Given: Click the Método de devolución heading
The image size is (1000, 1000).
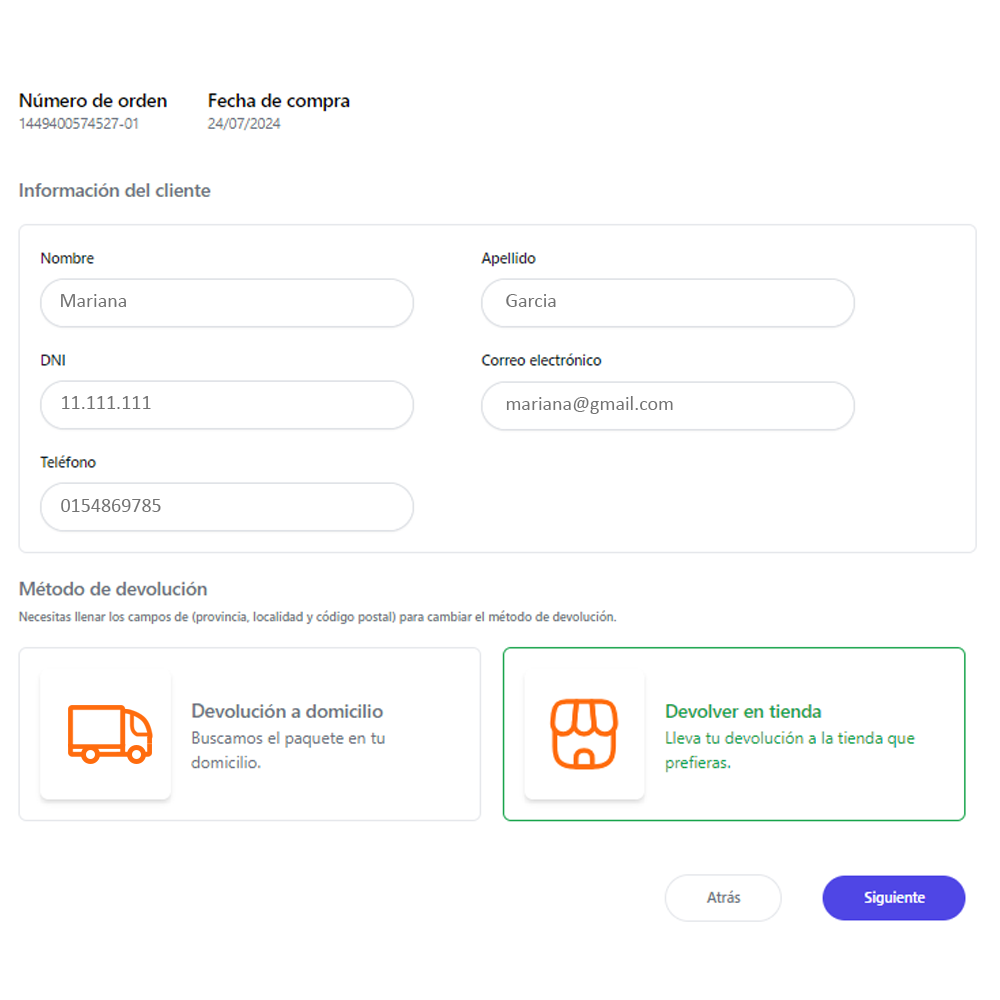Looking at the screenshot, I should tap(113, 589).
